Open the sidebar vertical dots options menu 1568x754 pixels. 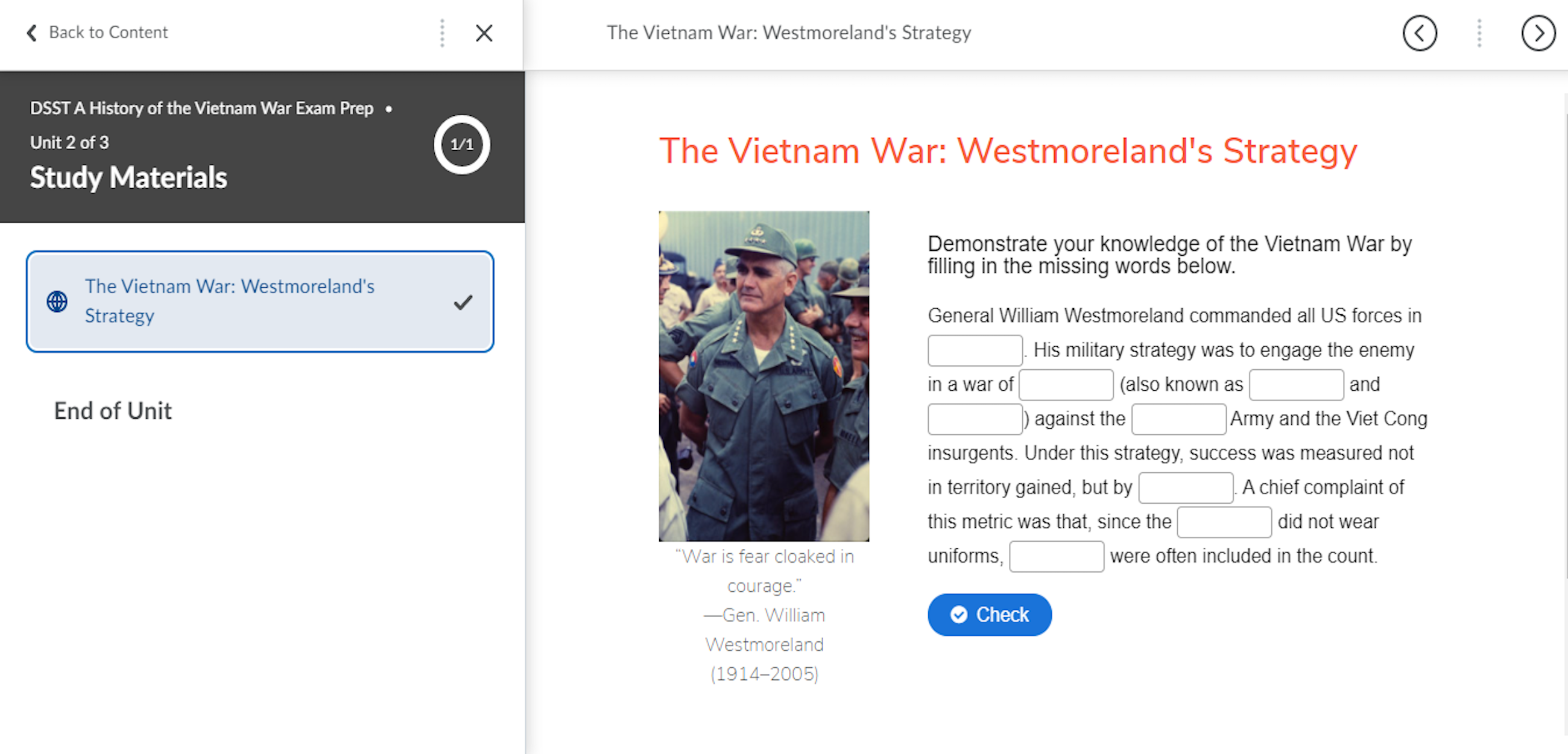point(443,33)
